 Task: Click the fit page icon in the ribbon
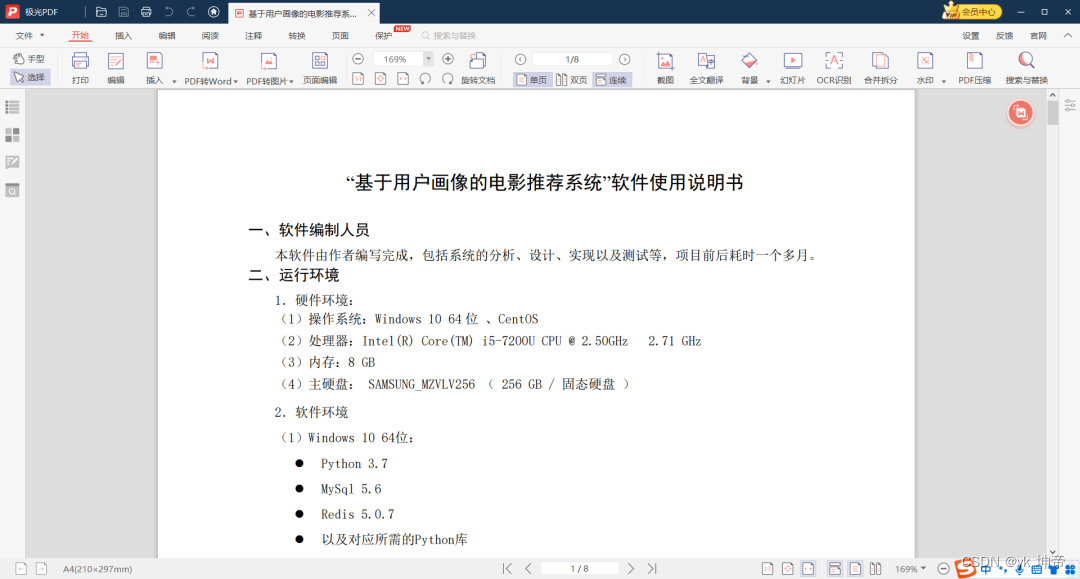tap(380, 79)
